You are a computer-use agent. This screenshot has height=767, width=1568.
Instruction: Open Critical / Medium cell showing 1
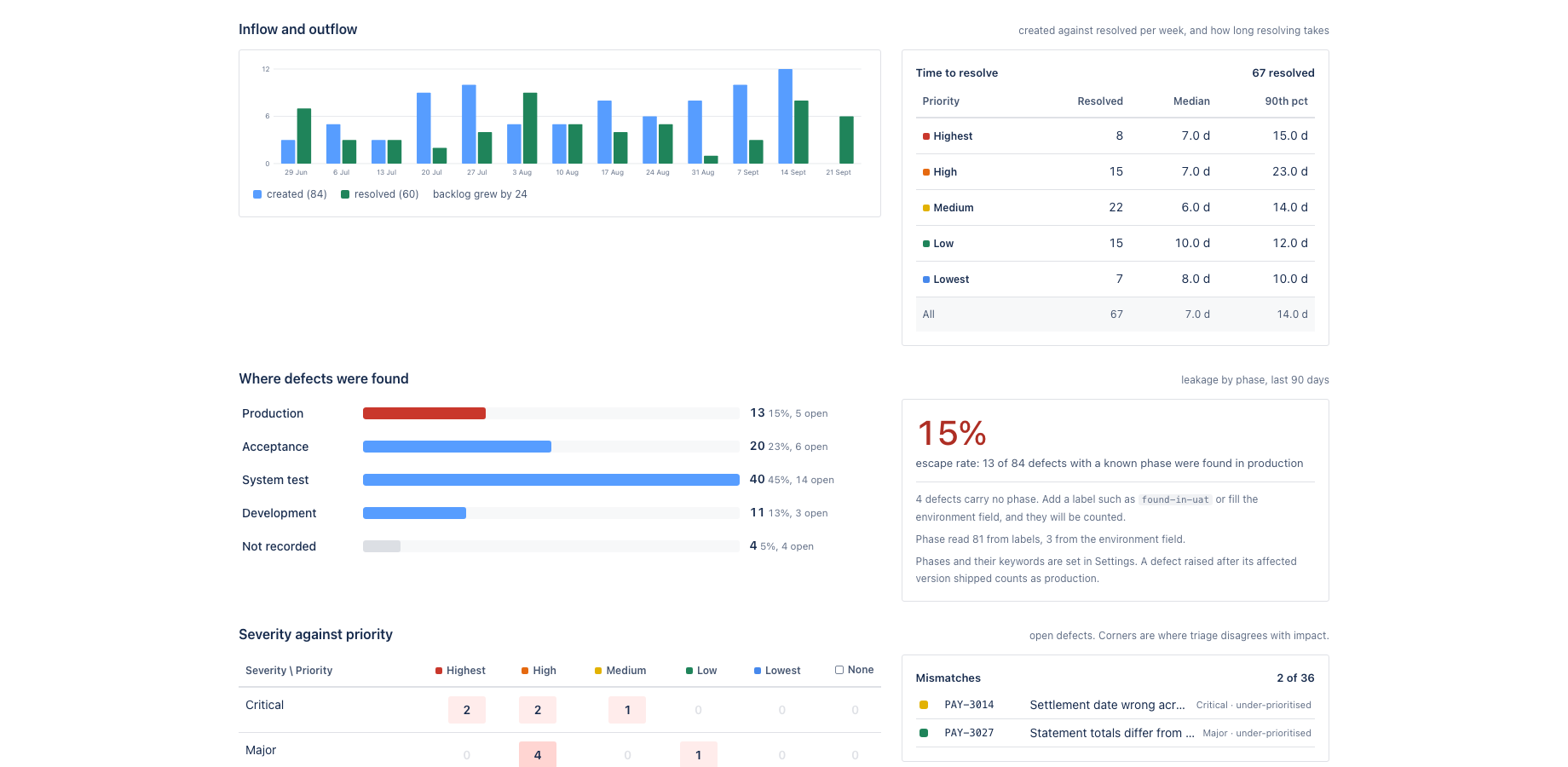click(x=627, y=710)
